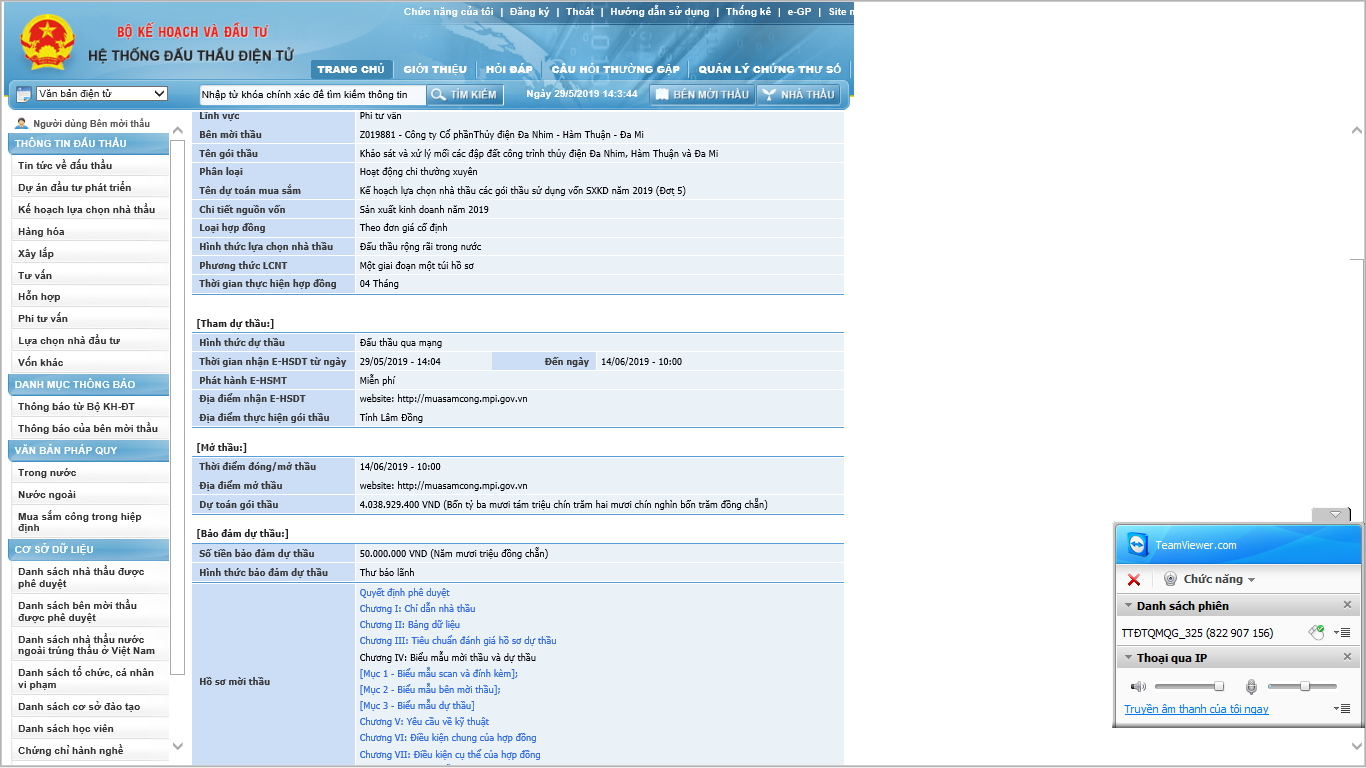Click the e-GP top link

tap(799, 12)
